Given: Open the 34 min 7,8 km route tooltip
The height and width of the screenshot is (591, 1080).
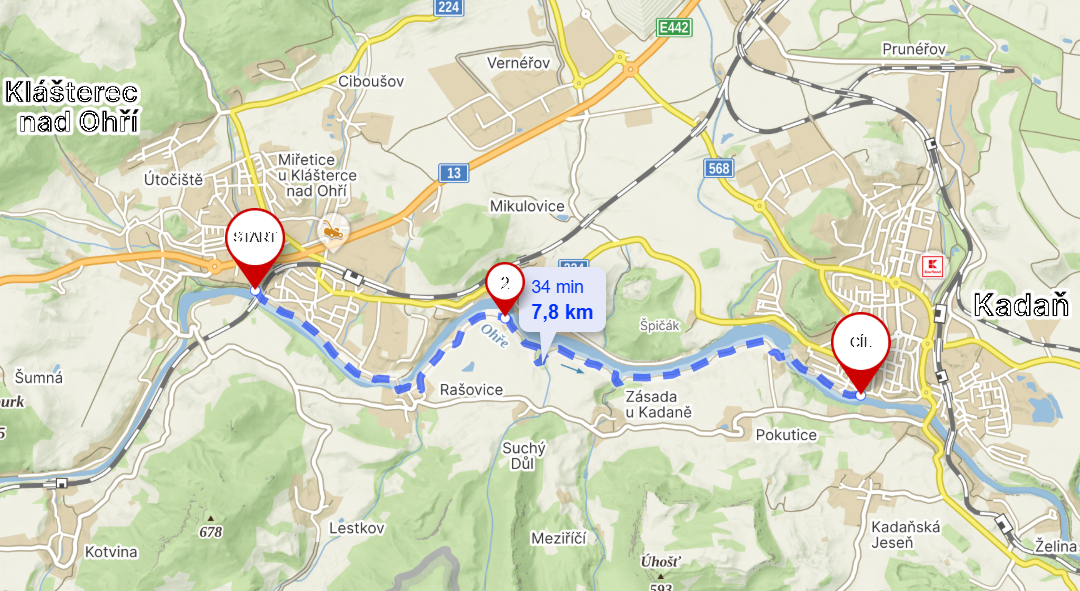Looking at the screenshot, I should click(x=562, y=300).
